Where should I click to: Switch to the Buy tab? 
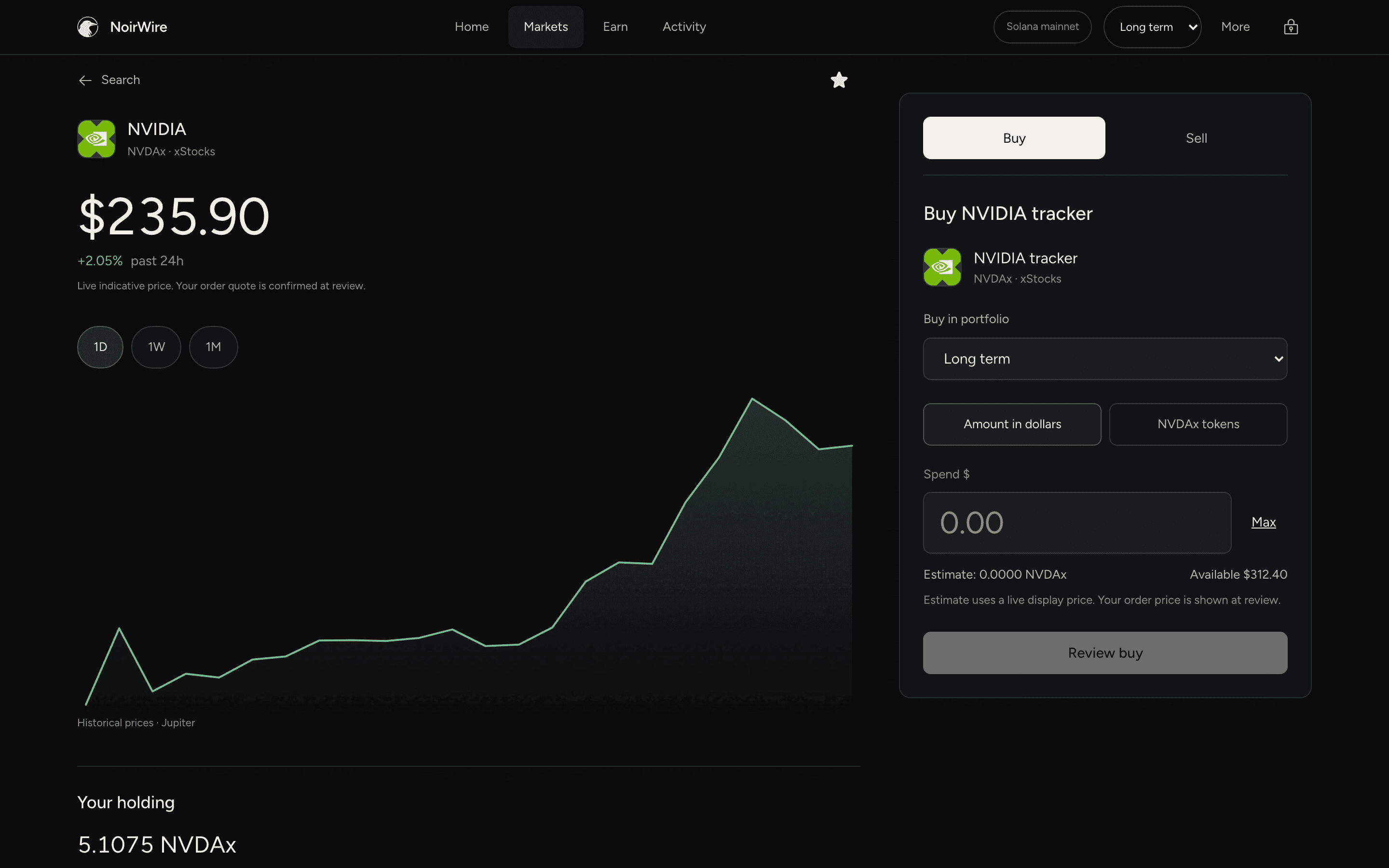(1014, 138)
